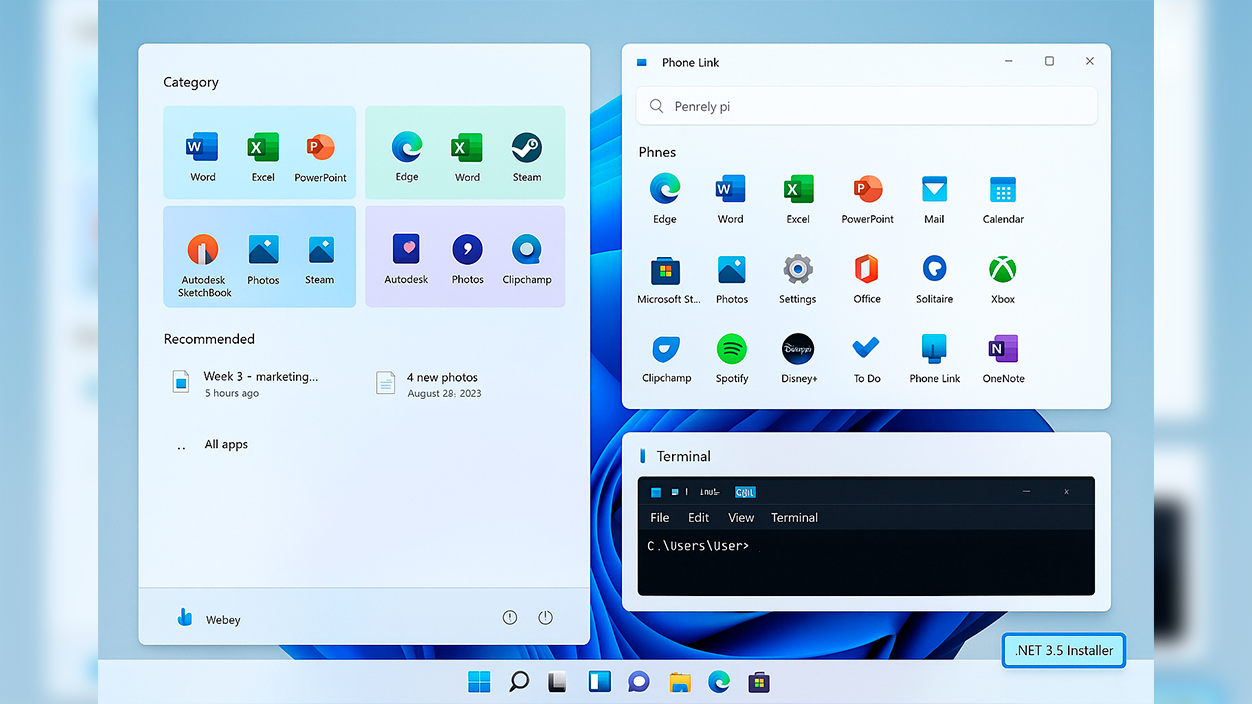
Task: Open the View menu in Terminal
Action: (x=741, y=517)
